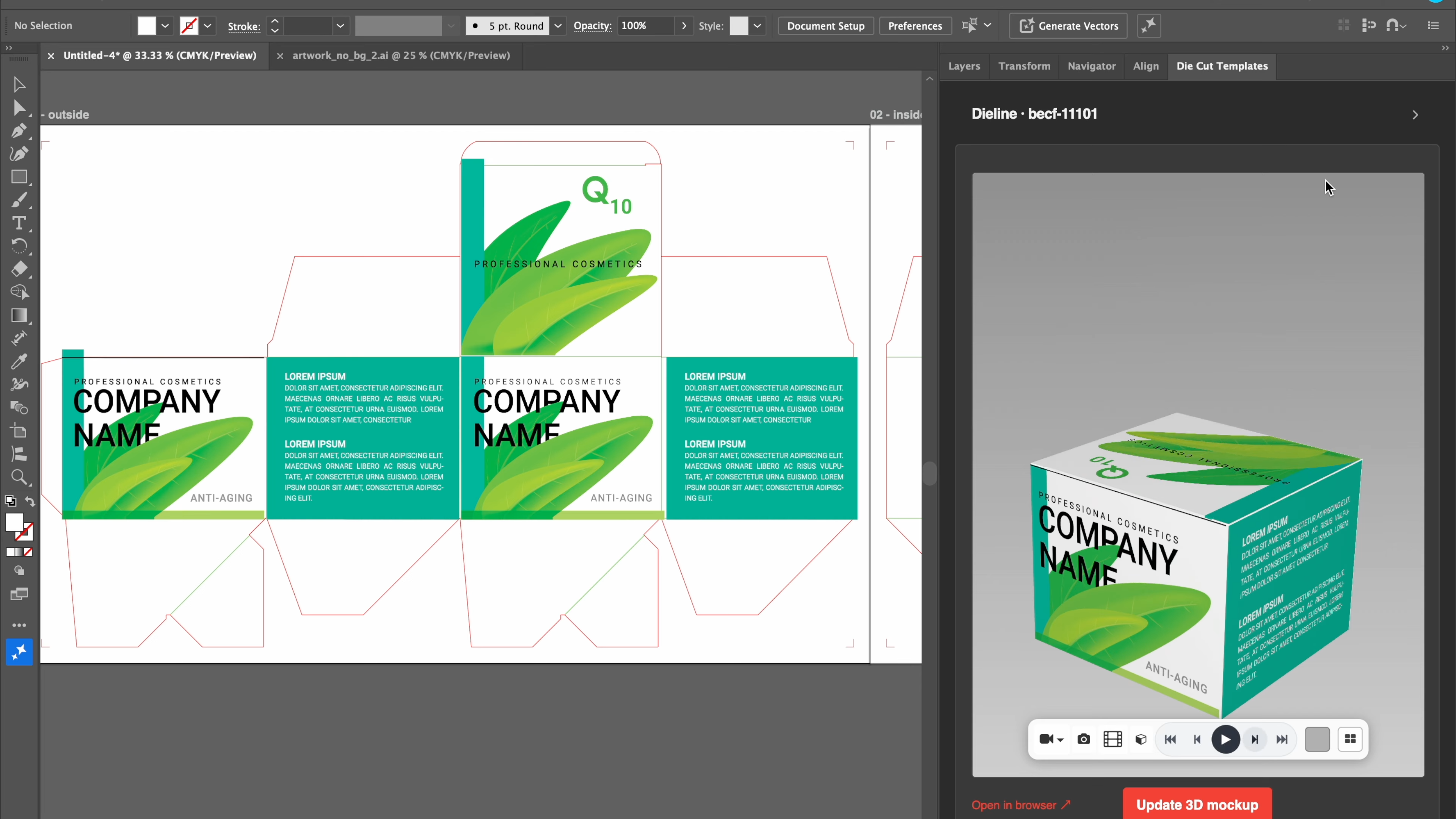Click the blue sparkle plugin tool button
Image resolution: width=1456 pixels, height=819 pixels.
click(x=19, y=652)
